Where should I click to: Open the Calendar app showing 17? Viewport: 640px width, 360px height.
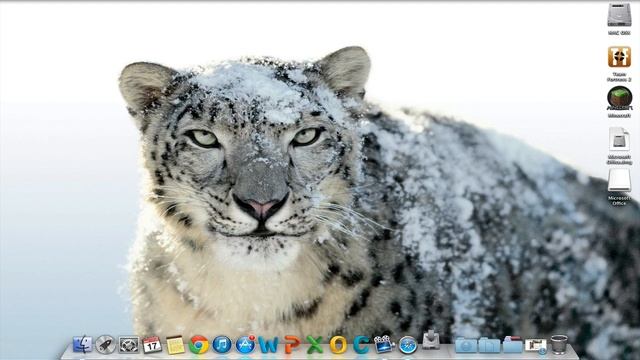[x=152, y=345]
